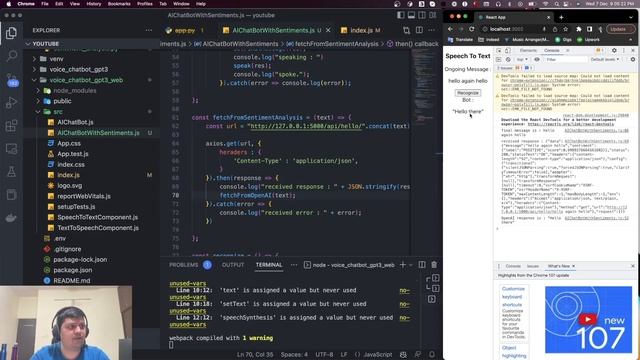Screen dimensions: 640x360
Task: Open top context dropdown in console
Action: pyautogui.click(x=522, y=60)
